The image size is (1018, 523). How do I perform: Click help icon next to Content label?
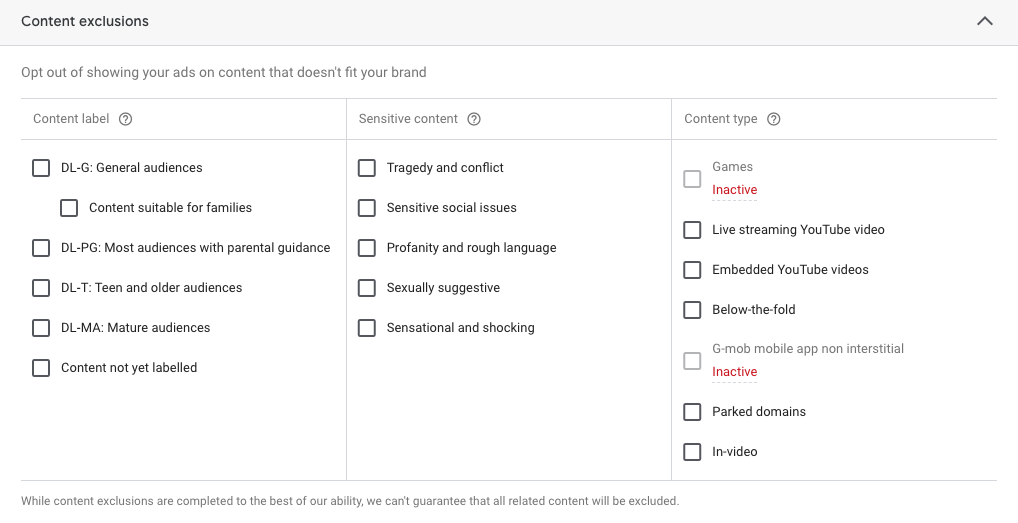click(125, 119)
